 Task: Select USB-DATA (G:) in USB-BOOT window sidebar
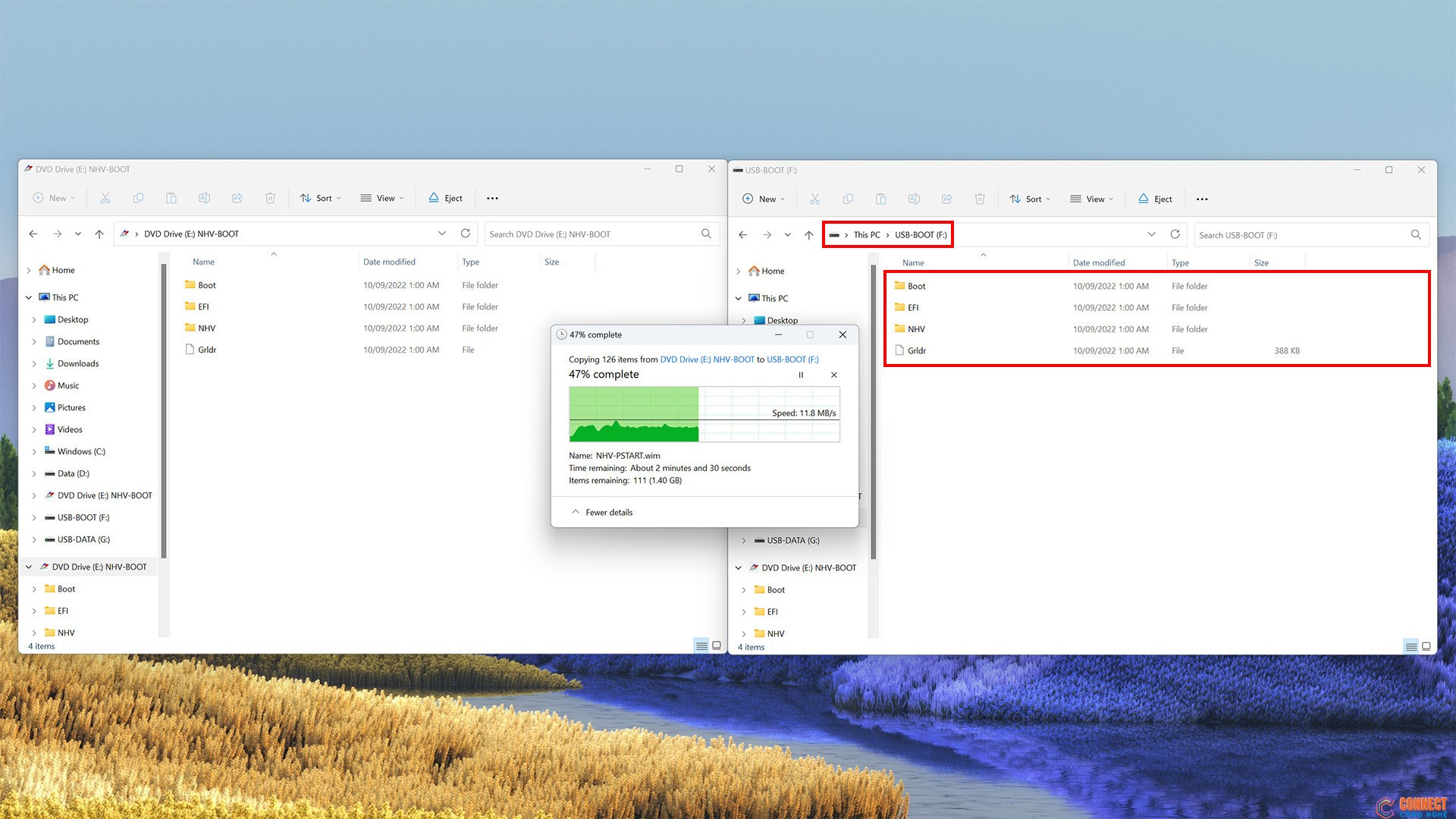792,540
